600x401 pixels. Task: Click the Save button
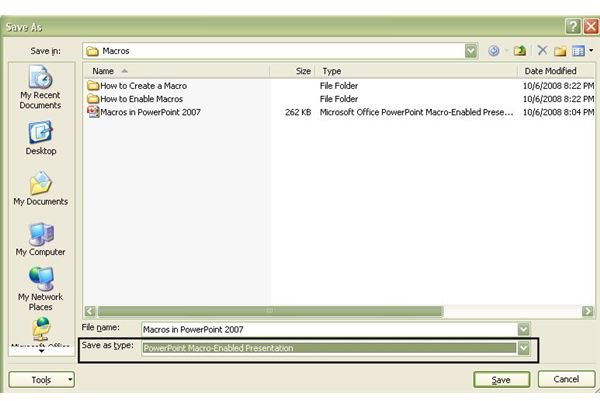click(501, 380)
